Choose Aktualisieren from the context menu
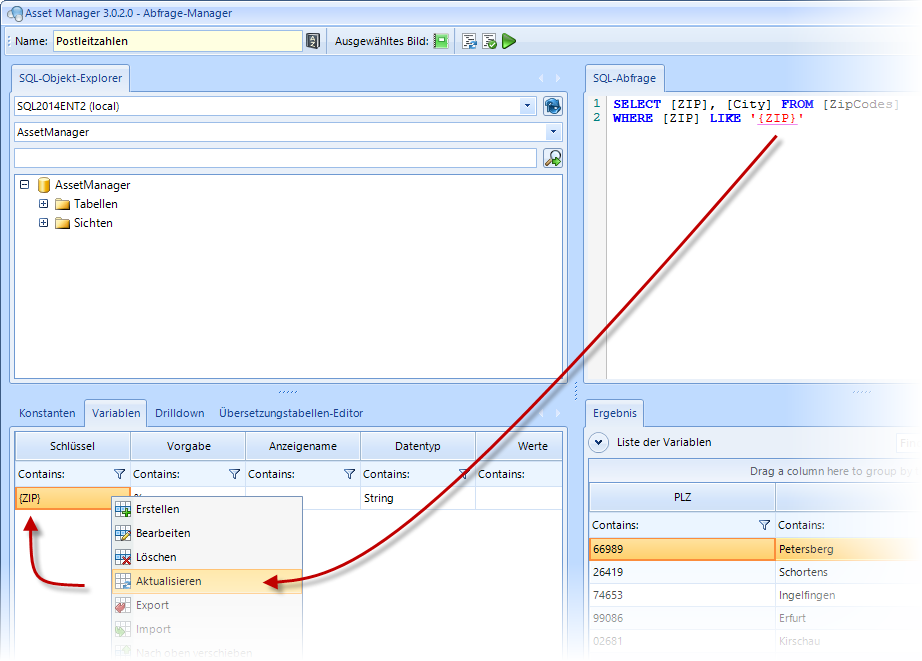922x661 pixels. [x=207, y=581]
